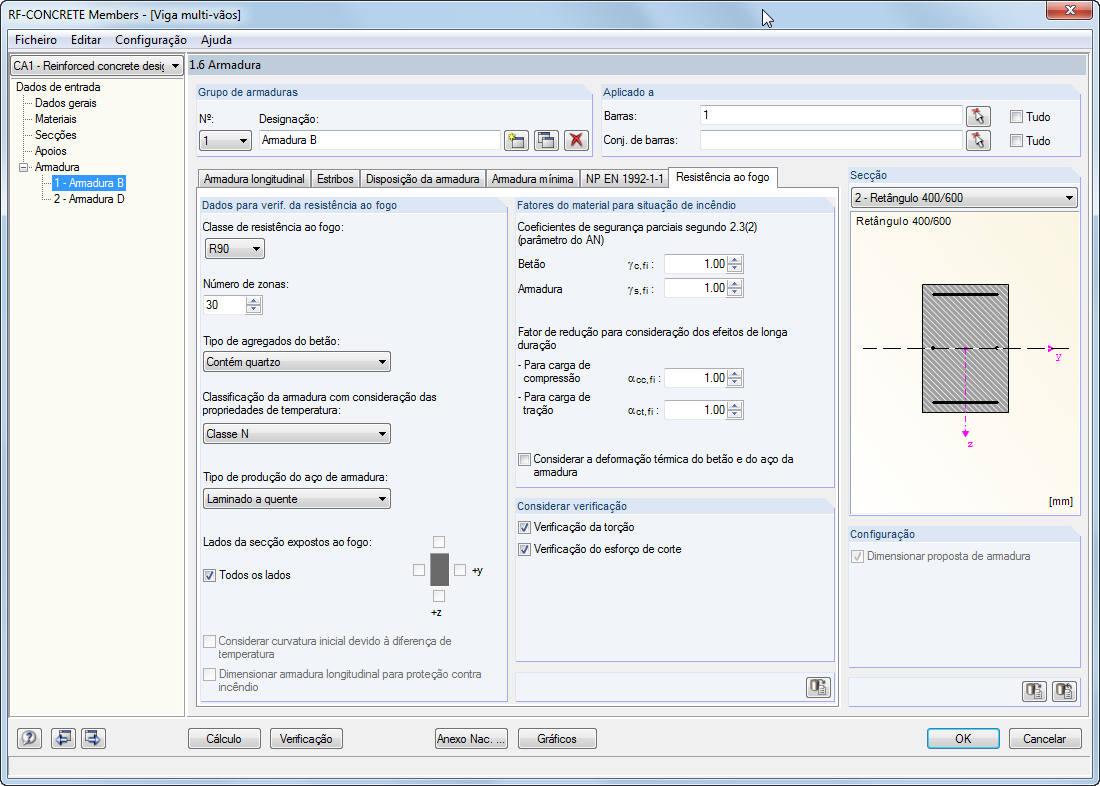Switch to Armadura longitudinal tab
Screen dimensions: 1100x786
[254, 179]
